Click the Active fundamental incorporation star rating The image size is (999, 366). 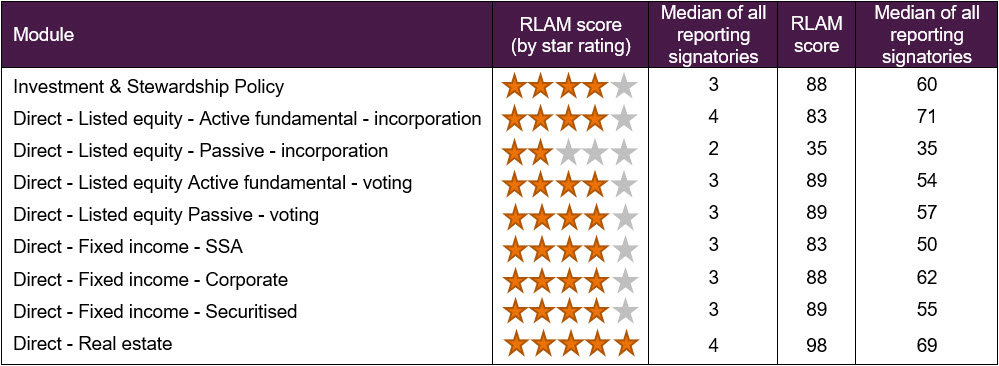pos(570,119)
